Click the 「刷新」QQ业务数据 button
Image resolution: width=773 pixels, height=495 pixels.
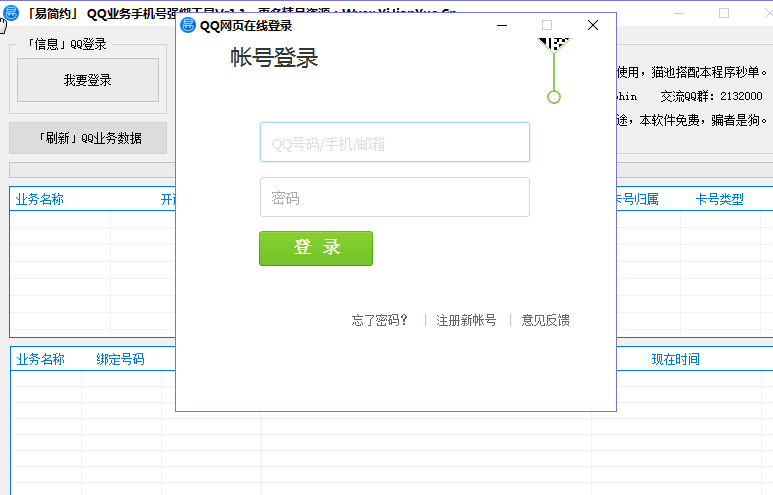point(88,138)
